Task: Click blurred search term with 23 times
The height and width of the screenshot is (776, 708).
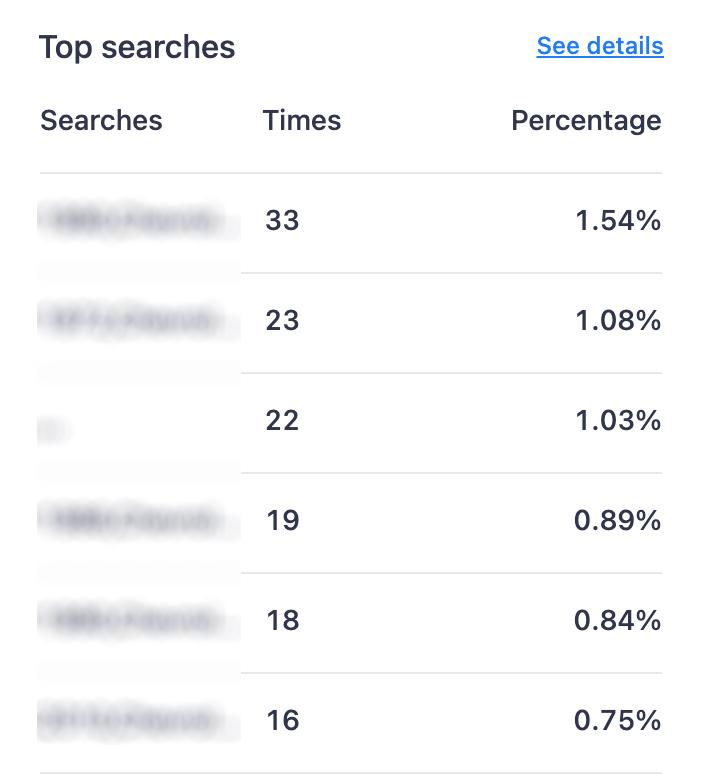Action: 133,320
